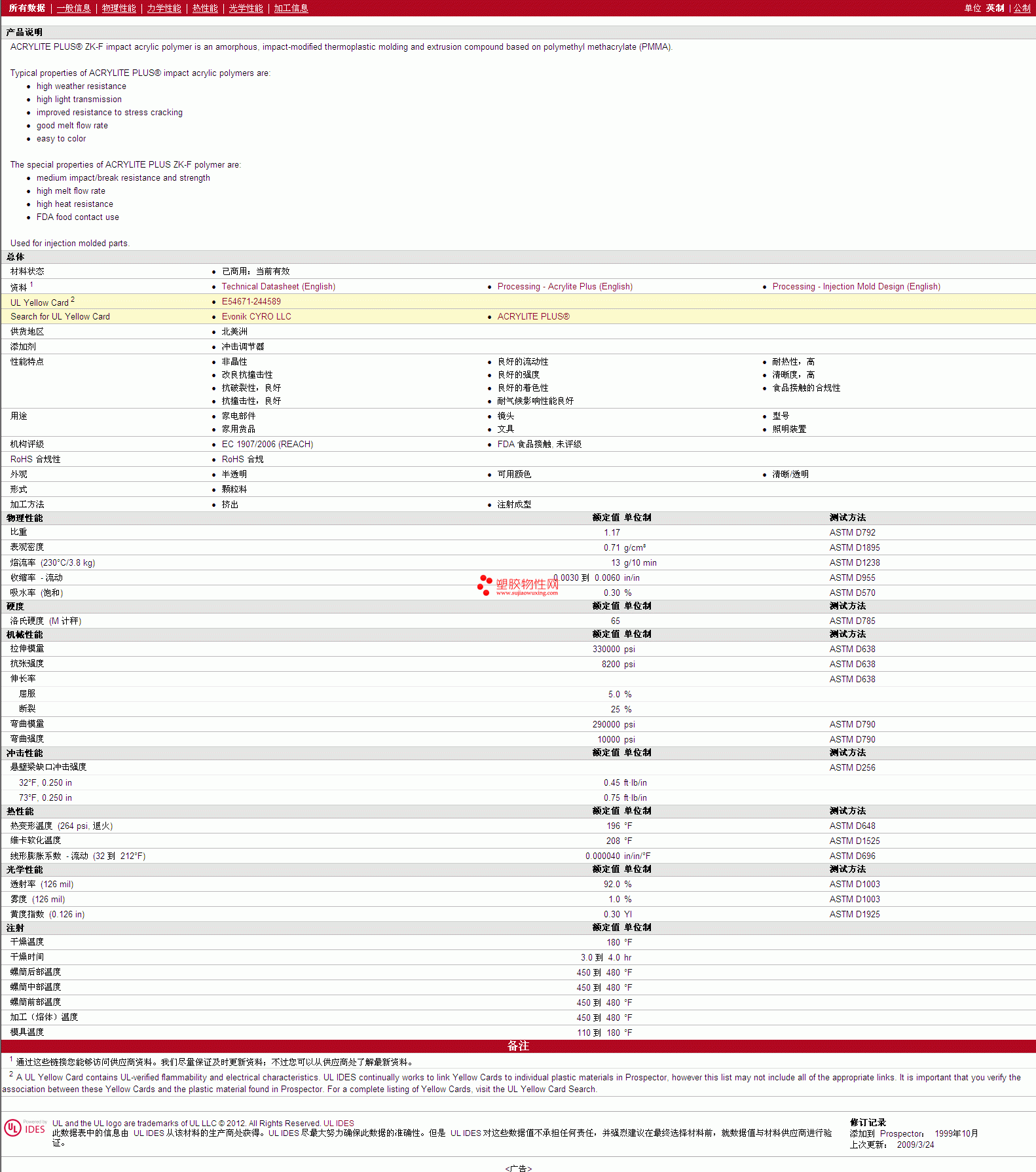The height and width of the screenshot is (1172, 1036).
Task: Click EC 1907/2006 (REACH) rating
Action: coord(267,444)
